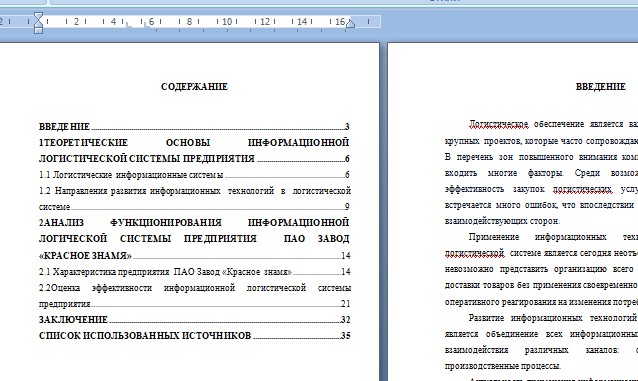Click the misspelled word Логистическое on second page
The image size is (638, 381).
tap(498, 124)
